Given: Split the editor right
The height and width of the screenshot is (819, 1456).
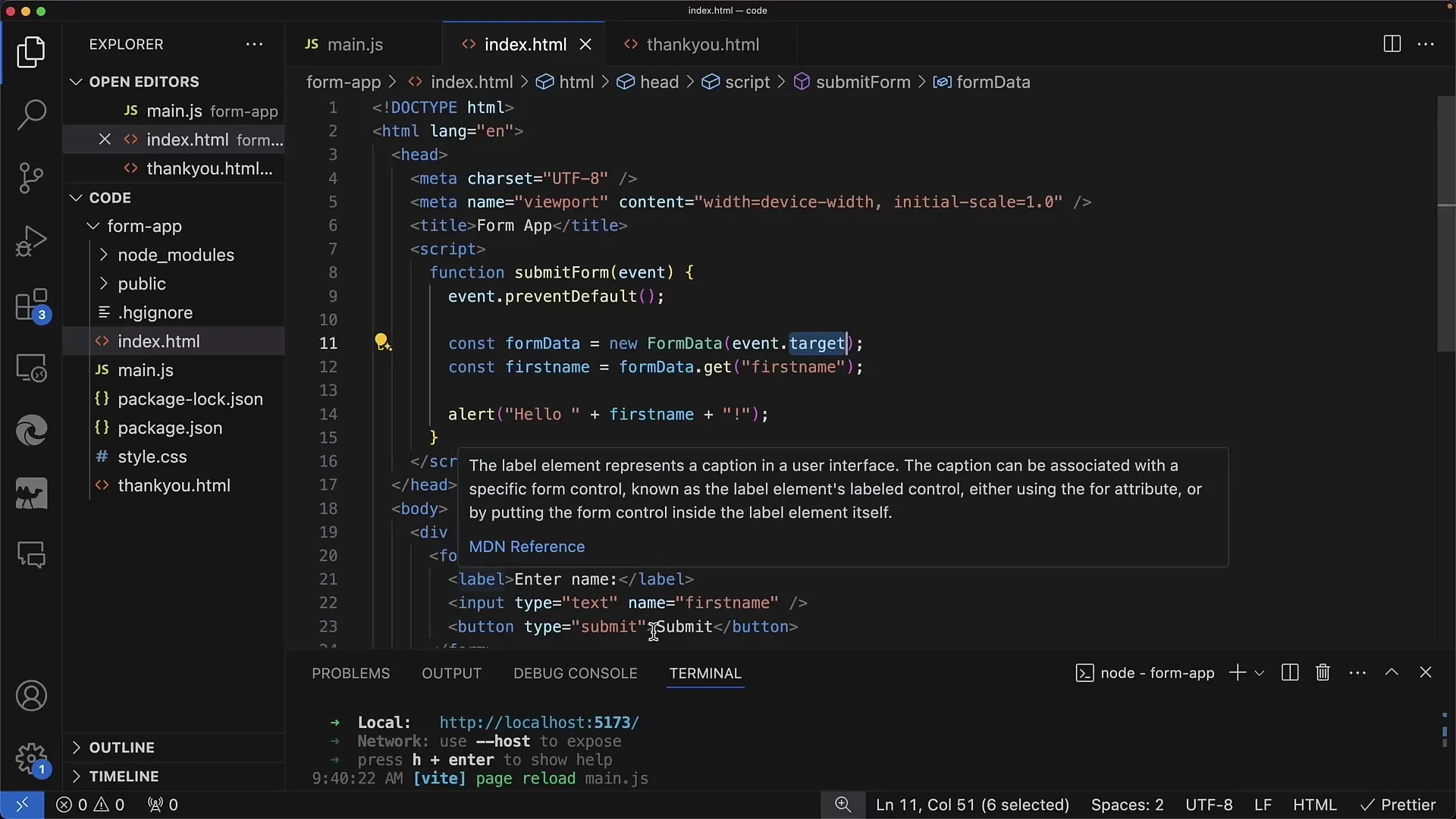Looking at the screenshot, I should (x=1392, y=44).
